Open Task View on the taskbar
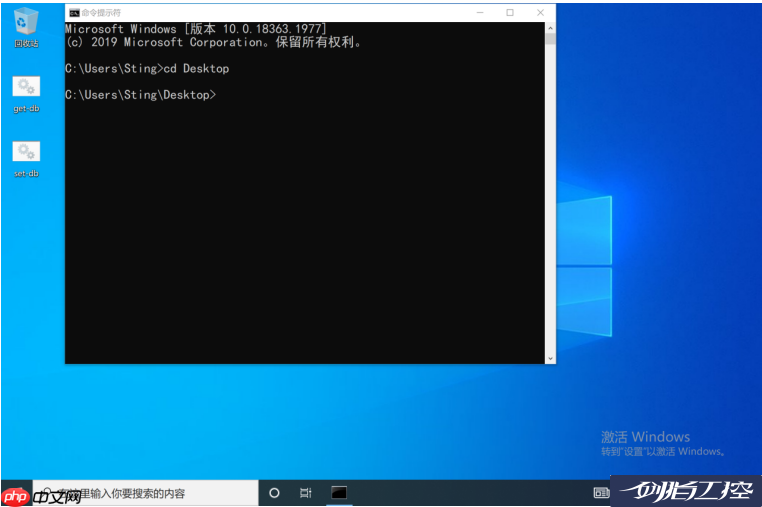 coord(305,493)
